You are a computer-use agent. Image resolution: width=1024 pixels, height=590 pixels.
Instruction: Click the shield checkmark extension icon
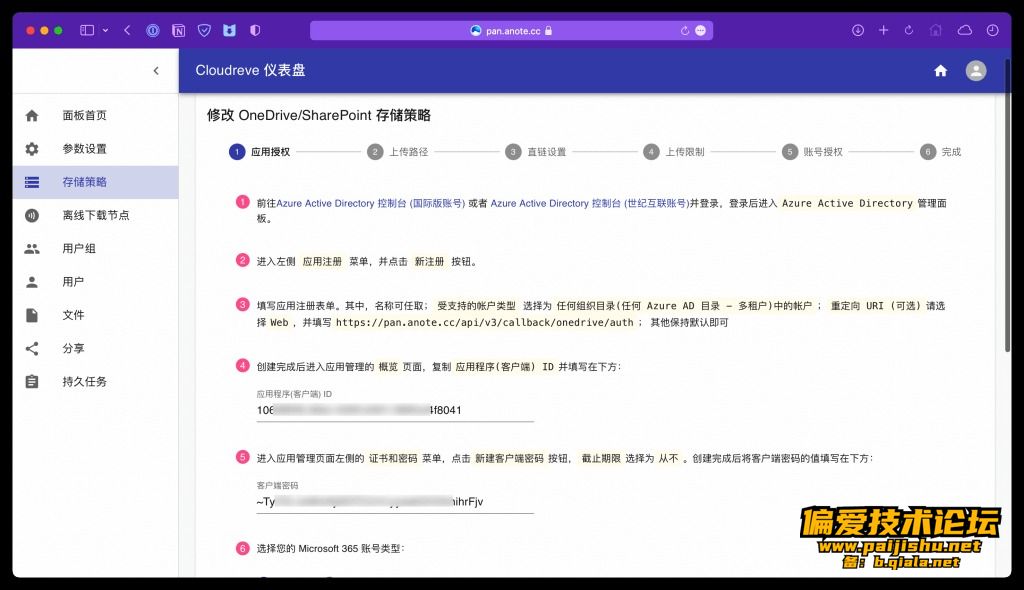coord(204,30)
